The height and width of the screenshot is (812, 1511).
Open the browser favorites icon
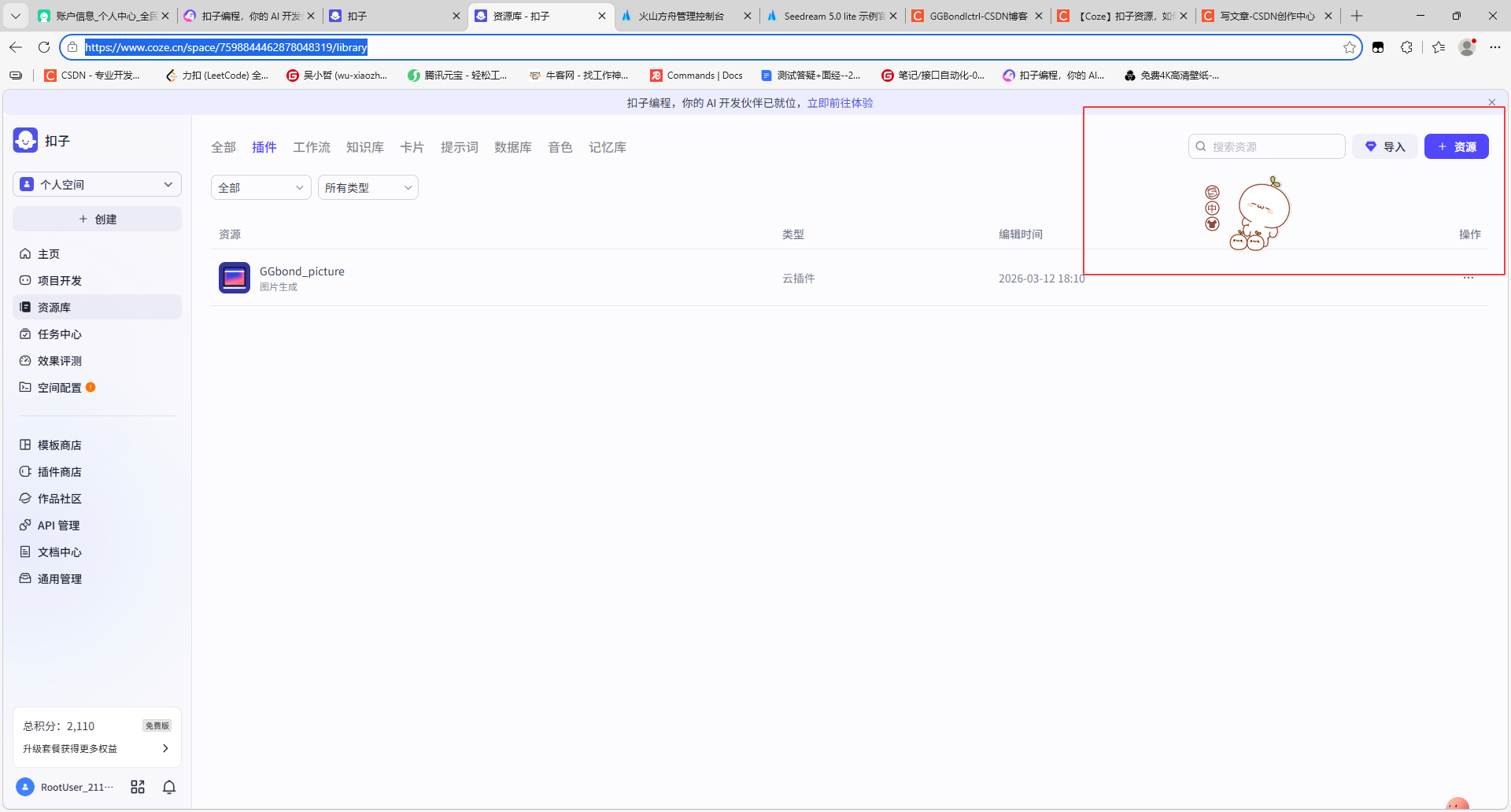point(1439,47)
